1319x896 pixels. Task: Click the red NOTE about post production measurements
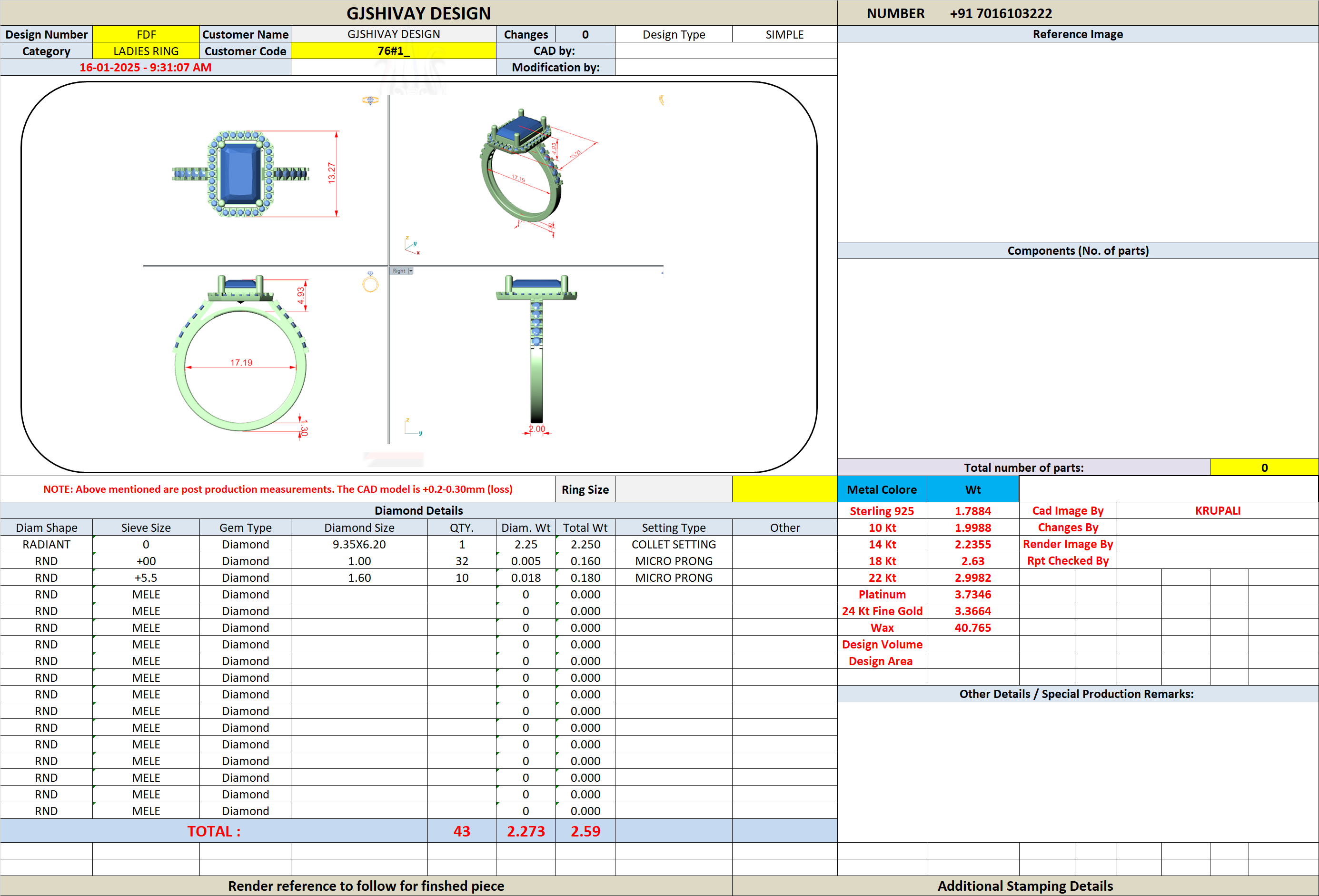[x=278, y=489]
